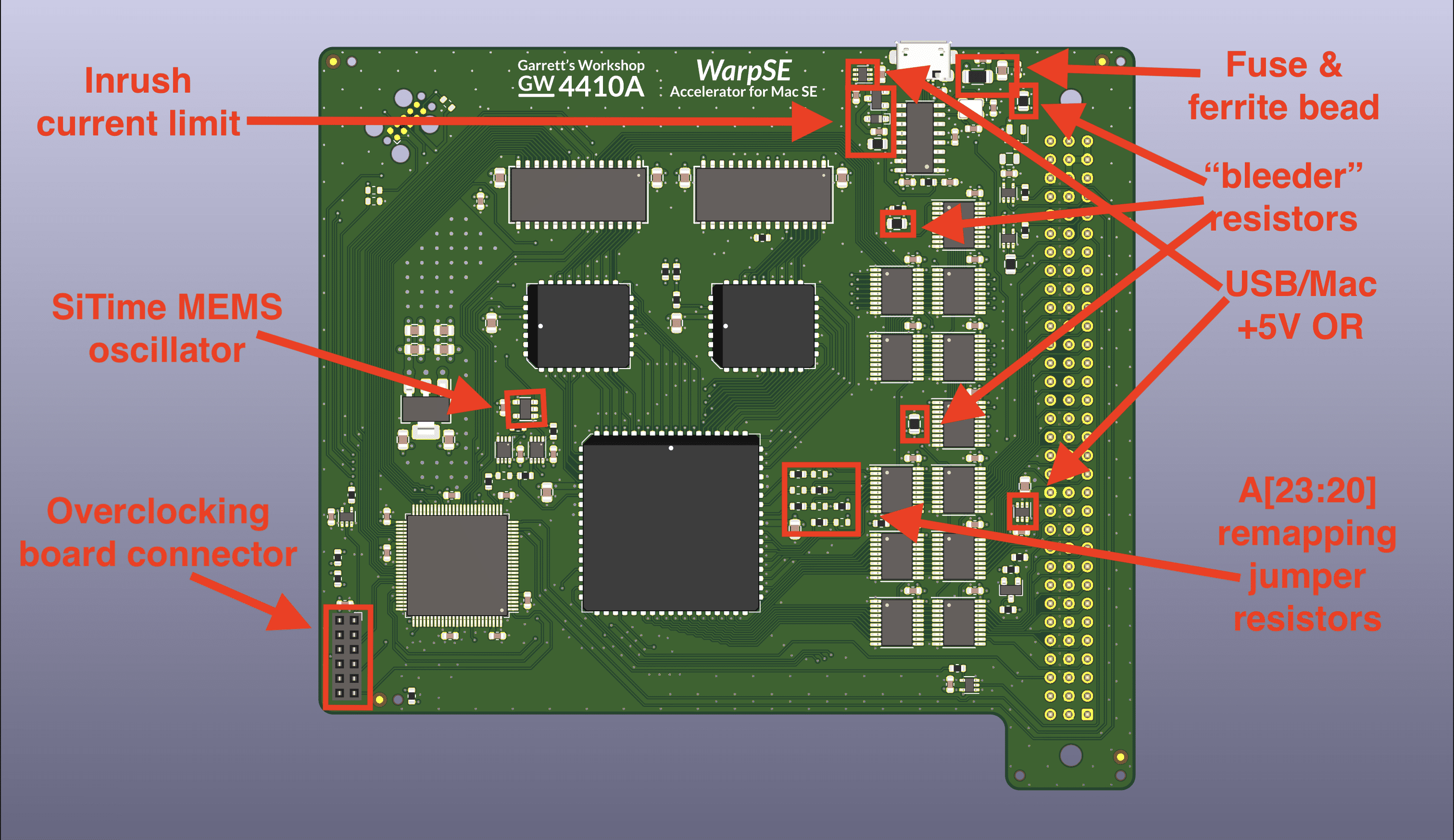Click the Overclocking board connector label
This screenshot has height=840, width=1454.
[158, 532]
